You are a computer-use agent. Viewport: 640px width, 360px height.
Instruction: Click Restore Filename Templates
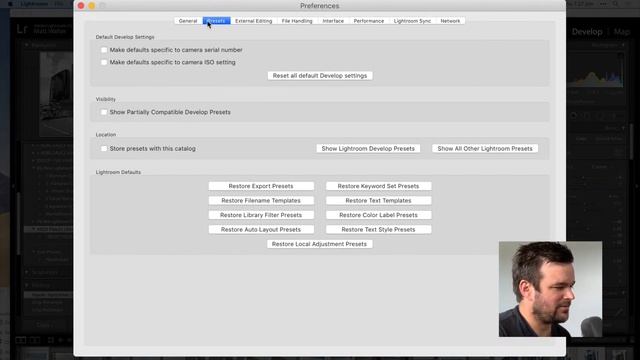tap(261, 201)
